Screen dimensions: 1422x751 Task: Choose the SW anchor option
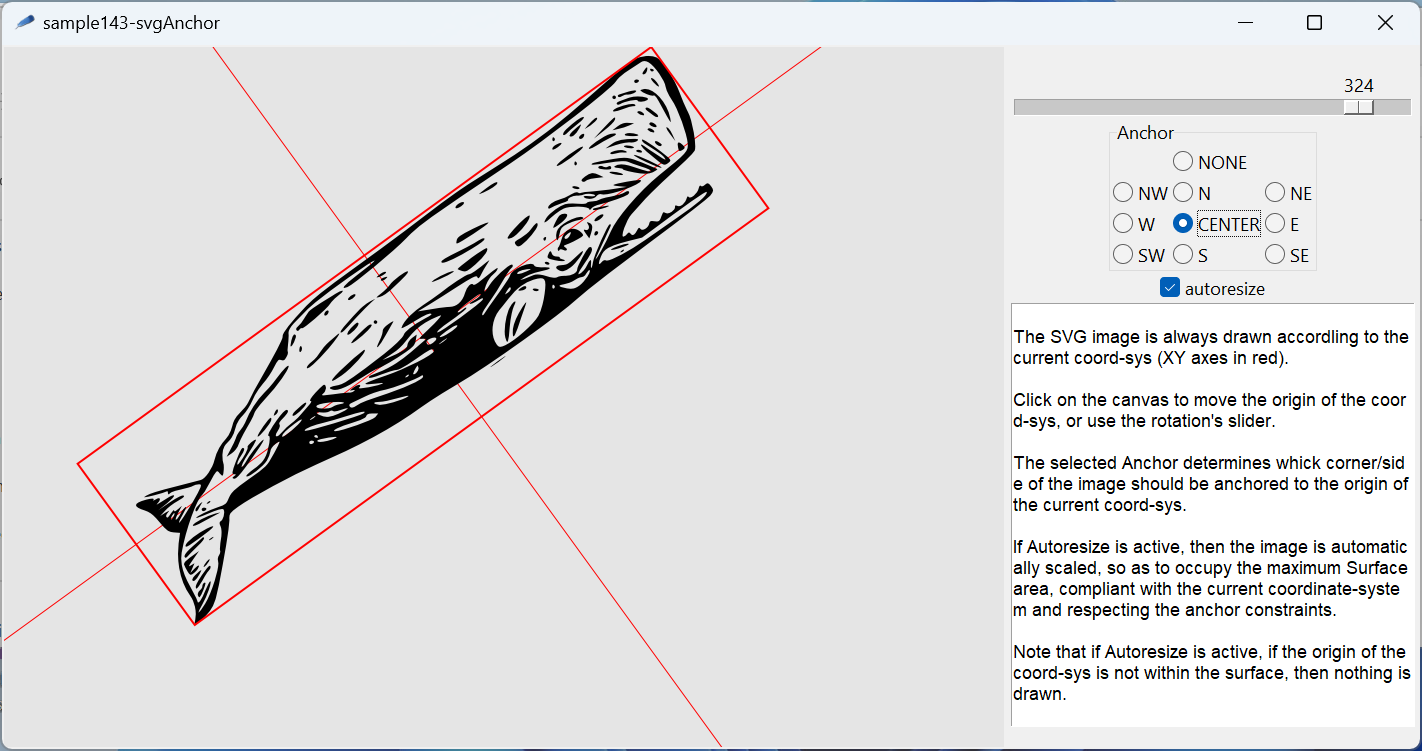(1139, 255)
